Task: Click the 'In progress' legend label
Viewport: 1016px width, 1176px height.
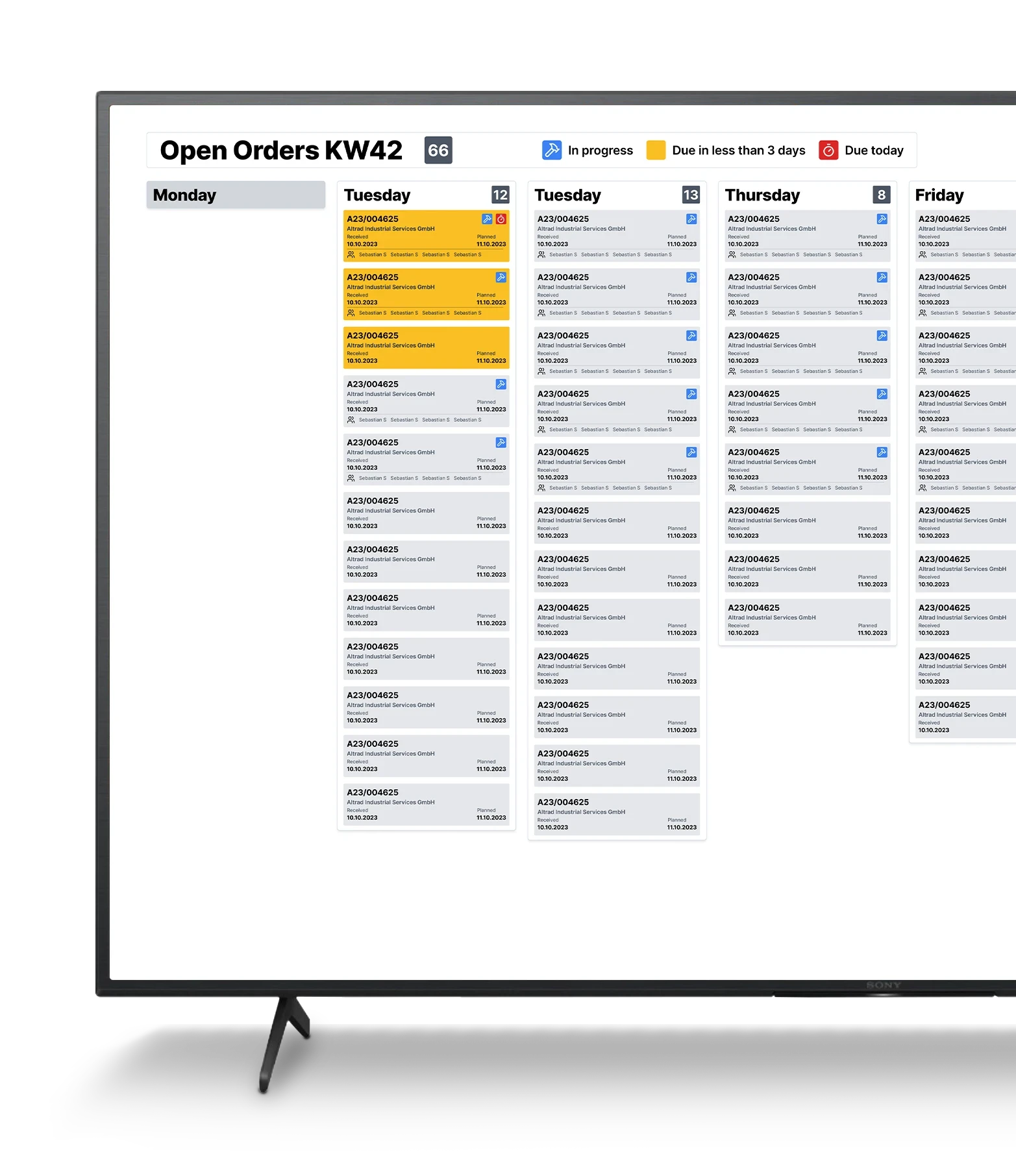Action: (x=601, y=151)
